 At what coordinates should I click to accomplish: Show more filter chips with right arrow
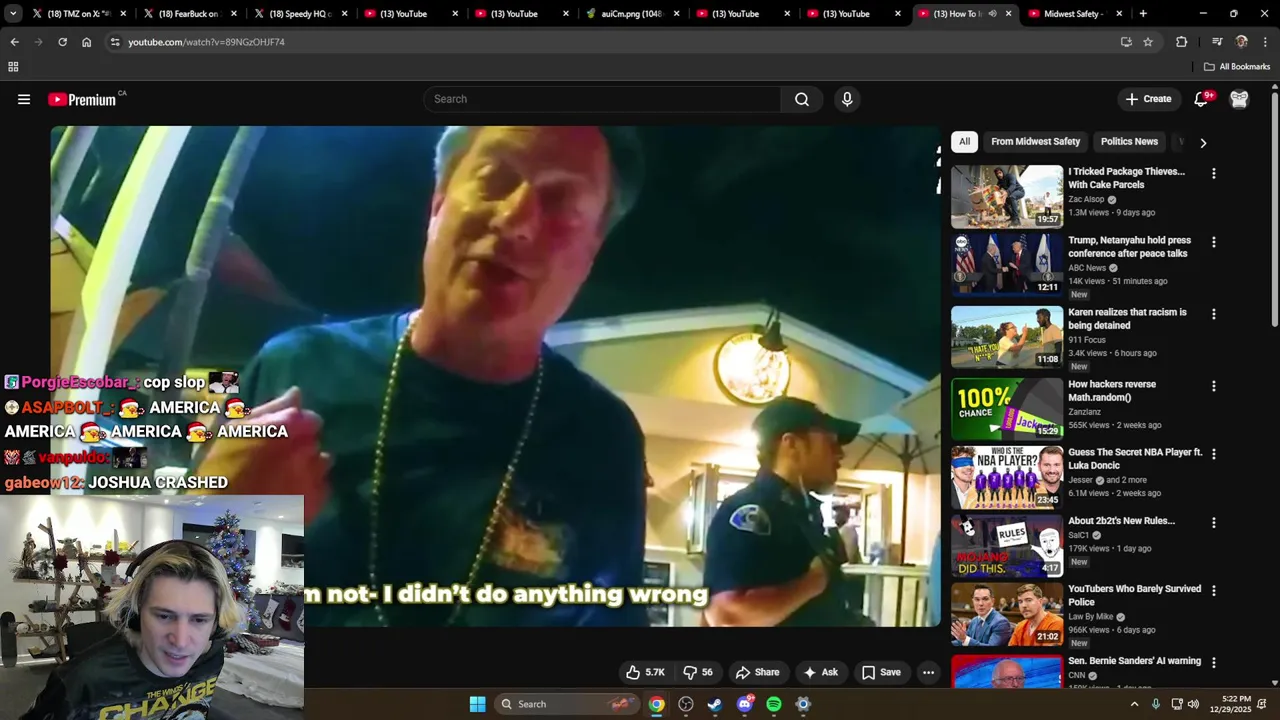coord(1203,142)
